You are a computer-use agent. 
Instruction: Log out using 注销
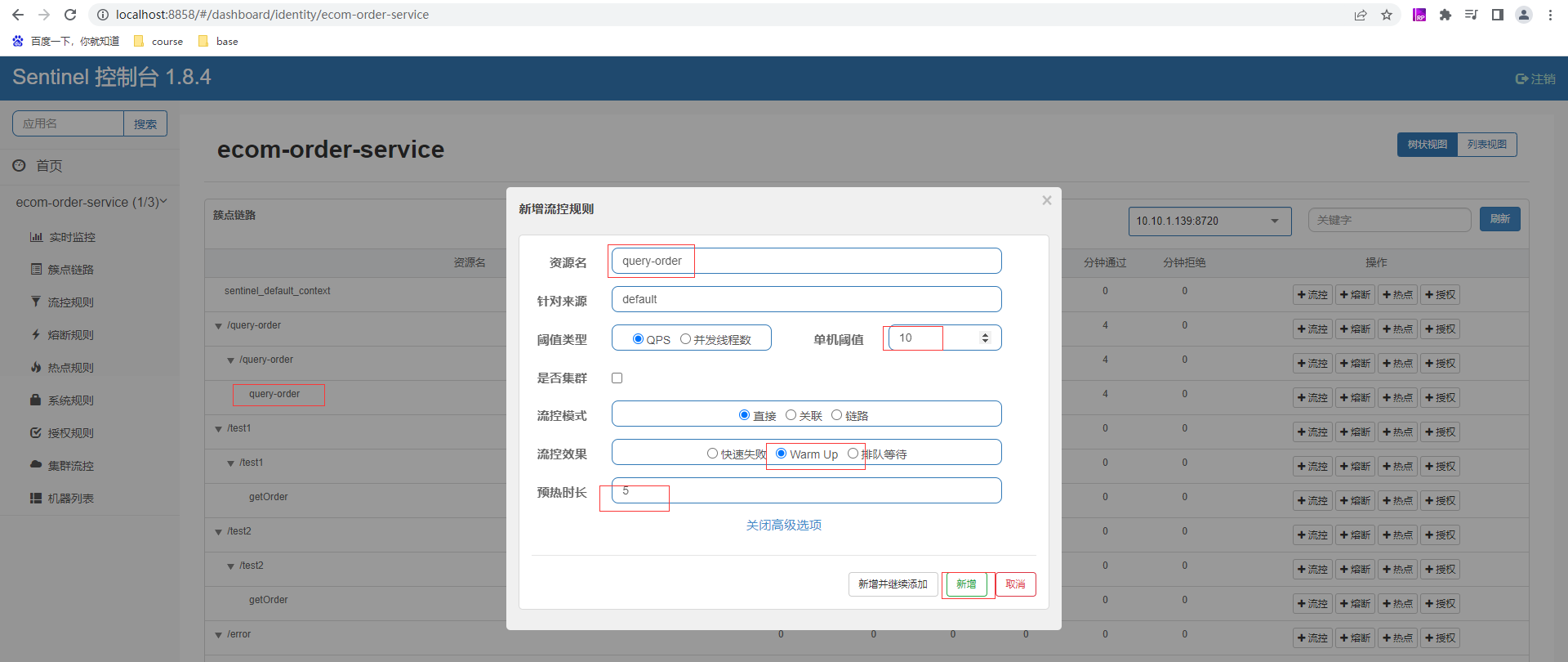tap(1535, 79)
